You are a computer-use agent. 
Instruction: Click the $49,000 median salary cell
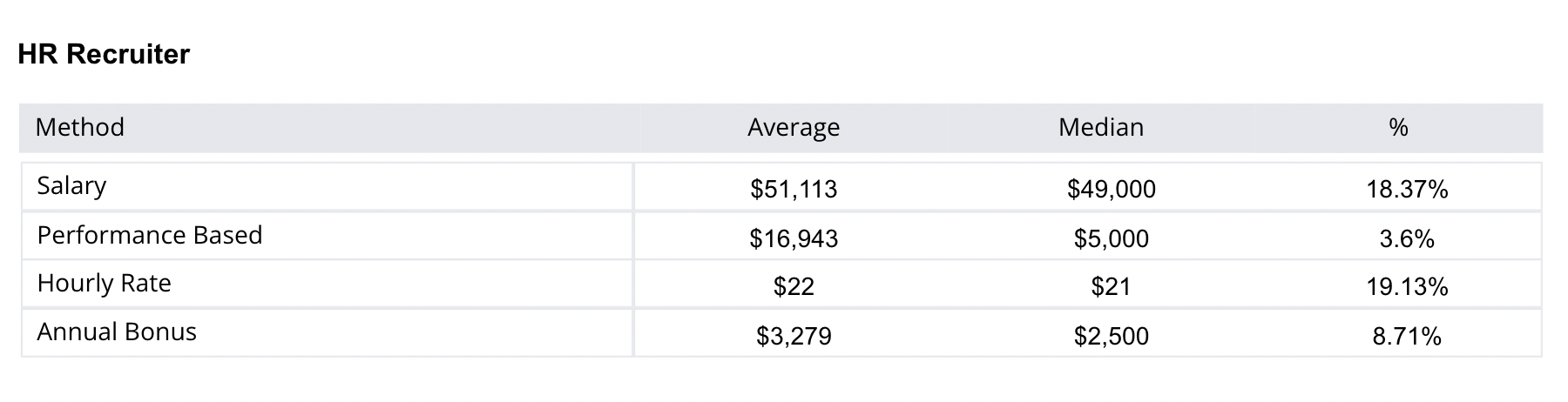tap(1111, 190)
